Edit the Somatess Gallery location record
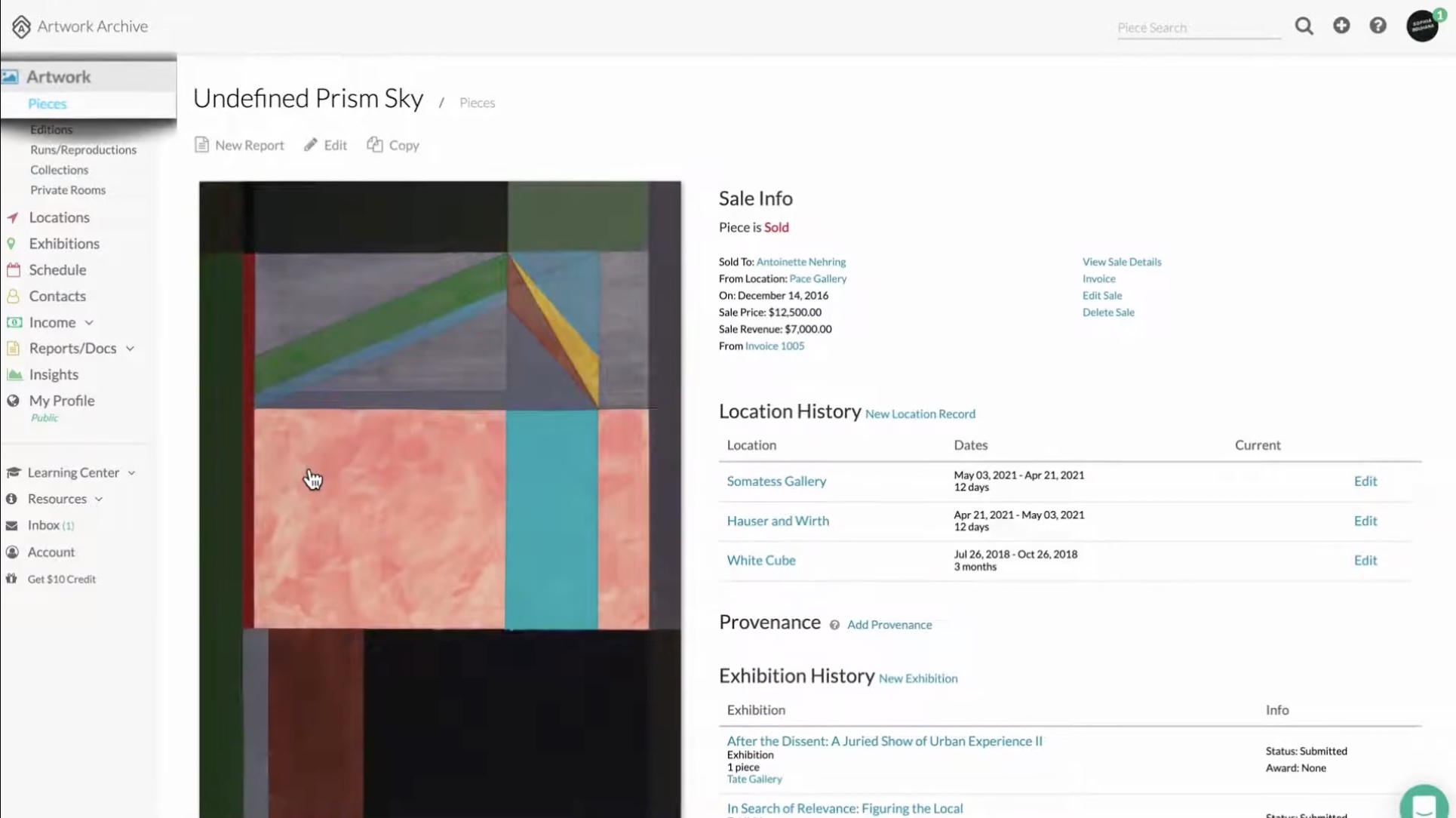This screenshot has height=818, width=1456. [x=1365, y=481]
